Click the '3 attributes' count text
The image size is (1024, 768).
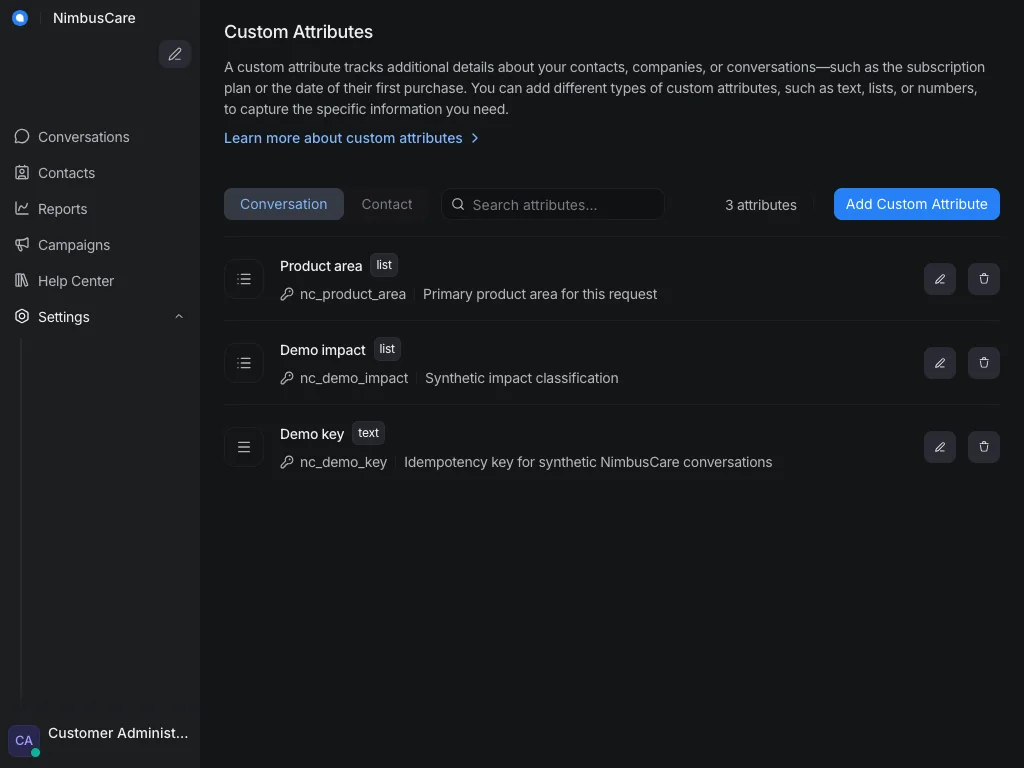[x=760, y=205]
